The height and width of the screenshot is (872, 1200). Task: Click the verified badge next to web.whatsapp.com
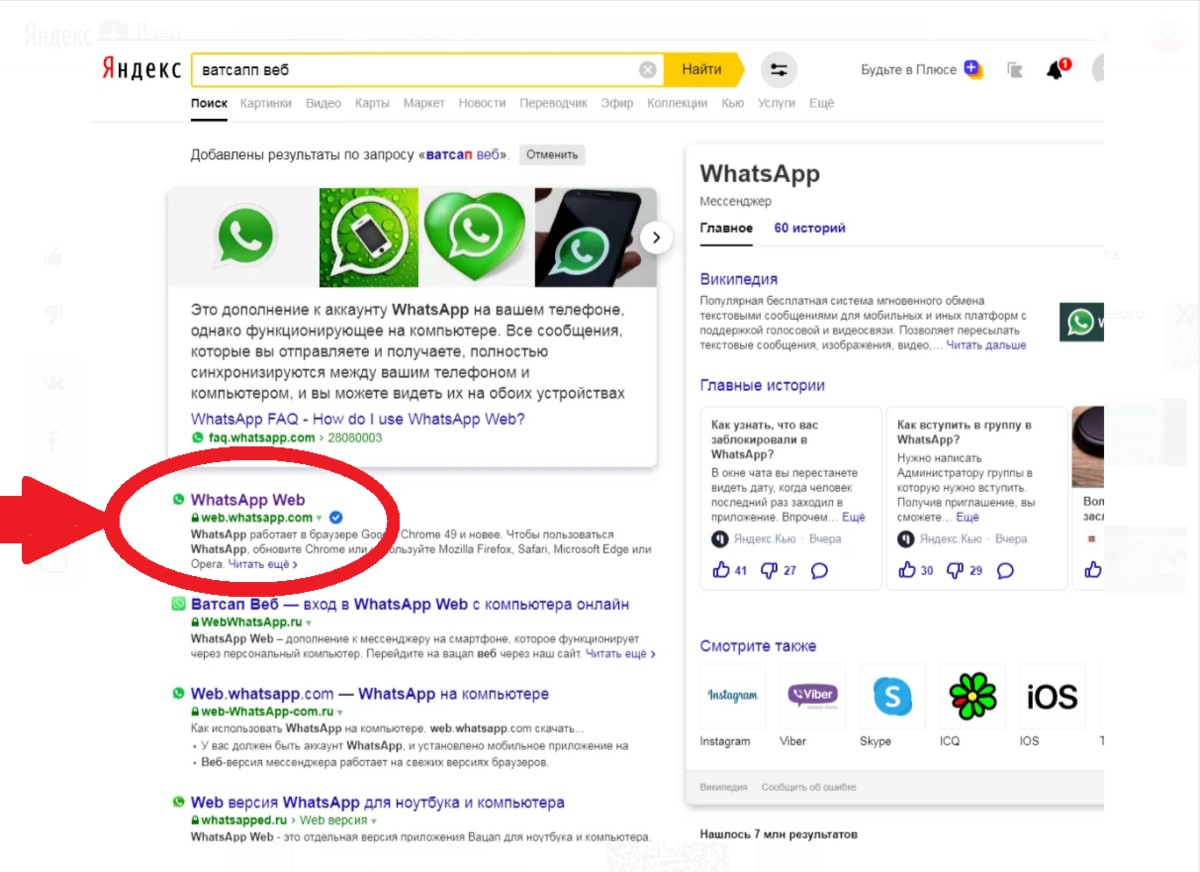336,517
